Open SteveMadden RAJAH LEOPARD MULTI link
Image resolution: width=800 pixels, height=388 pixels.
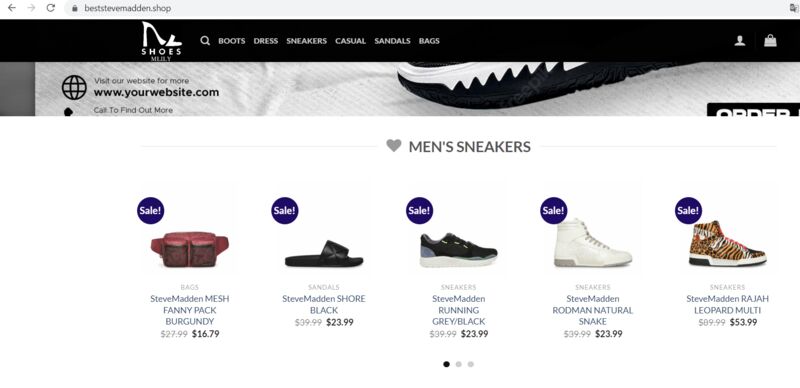pyautogui.click(x=728, y=304)
